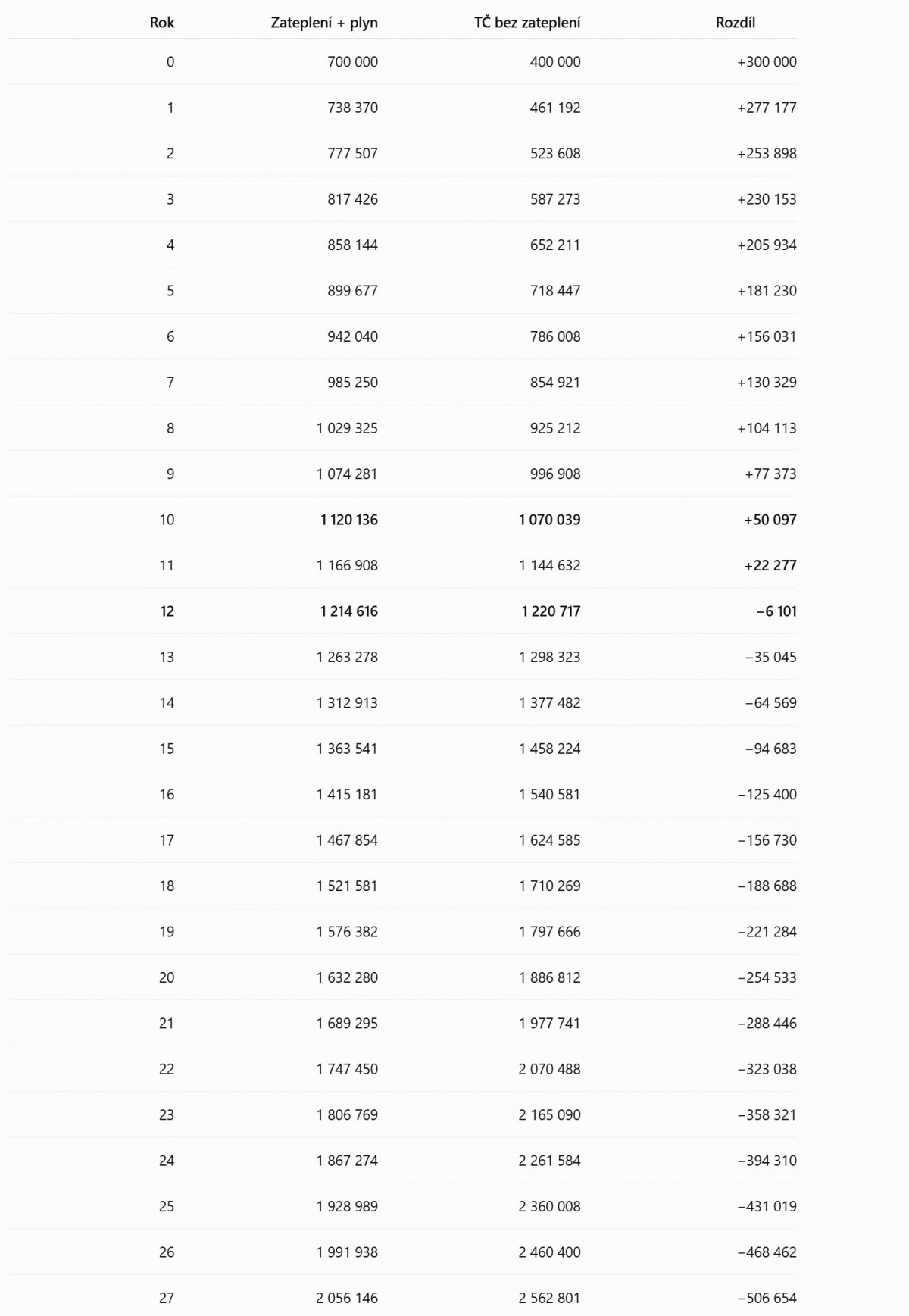Select the year 12 row label

(x=167, y=611)
